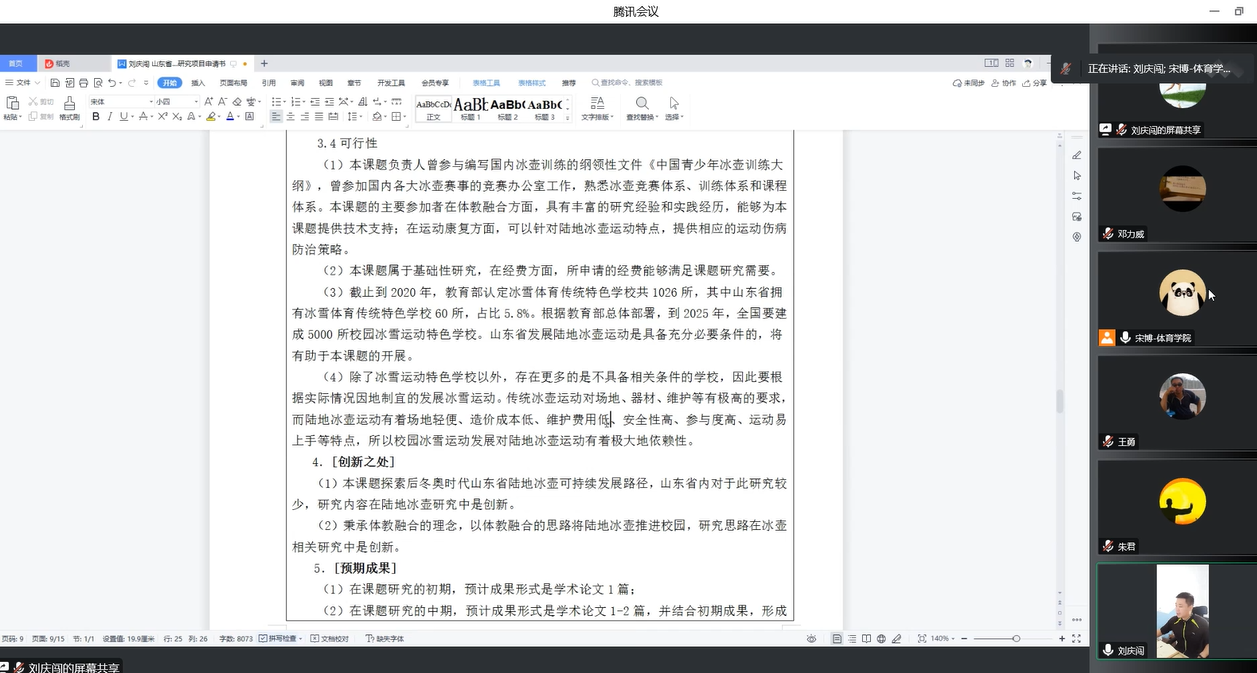Toggle eye protection mode in status bar
Image resolution: width=1257 pixels, height=673 pixels.
click(x=811, y=638)
